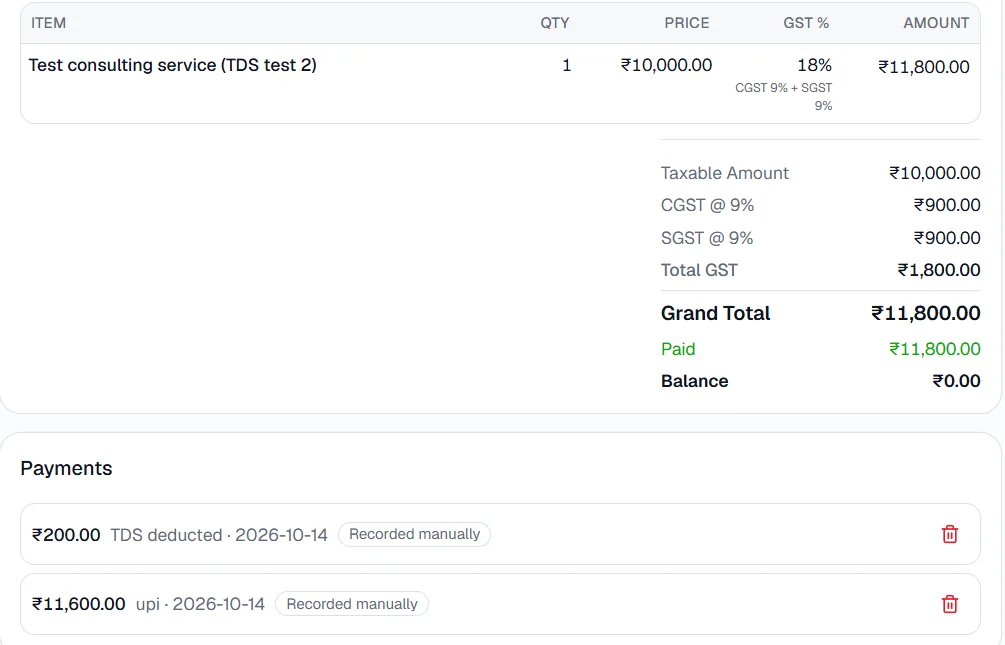Click the CGST value ₹900.00
This screenshot has height=645, width=1005.
pyautogui.click(x=947, y=205)
